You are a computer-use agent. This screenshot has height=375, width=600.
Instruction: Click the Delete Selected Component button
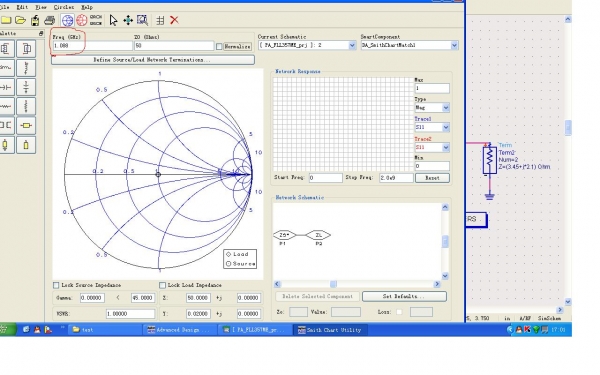coord(317,297)
